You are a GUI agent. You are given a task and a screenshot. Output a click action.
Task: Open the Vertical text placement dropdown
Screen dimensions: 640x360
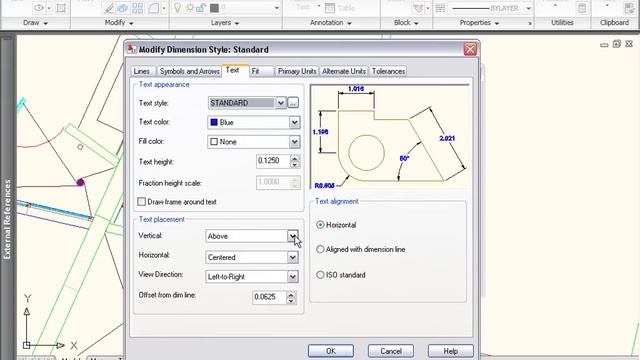pyautogui.click(x=292, y=236)
